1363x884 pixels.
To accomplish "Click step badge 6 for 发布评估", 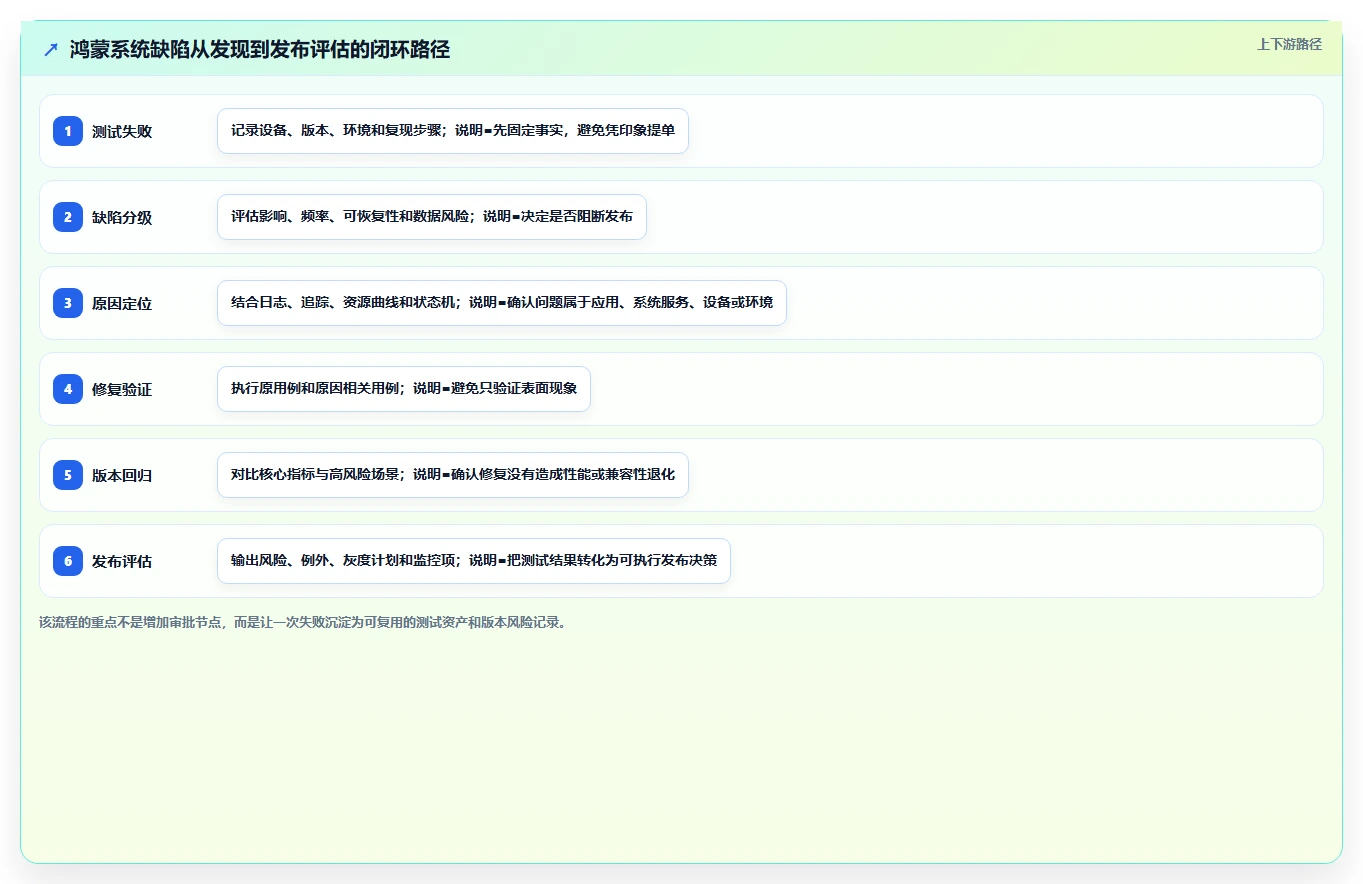I will [68, 561].
